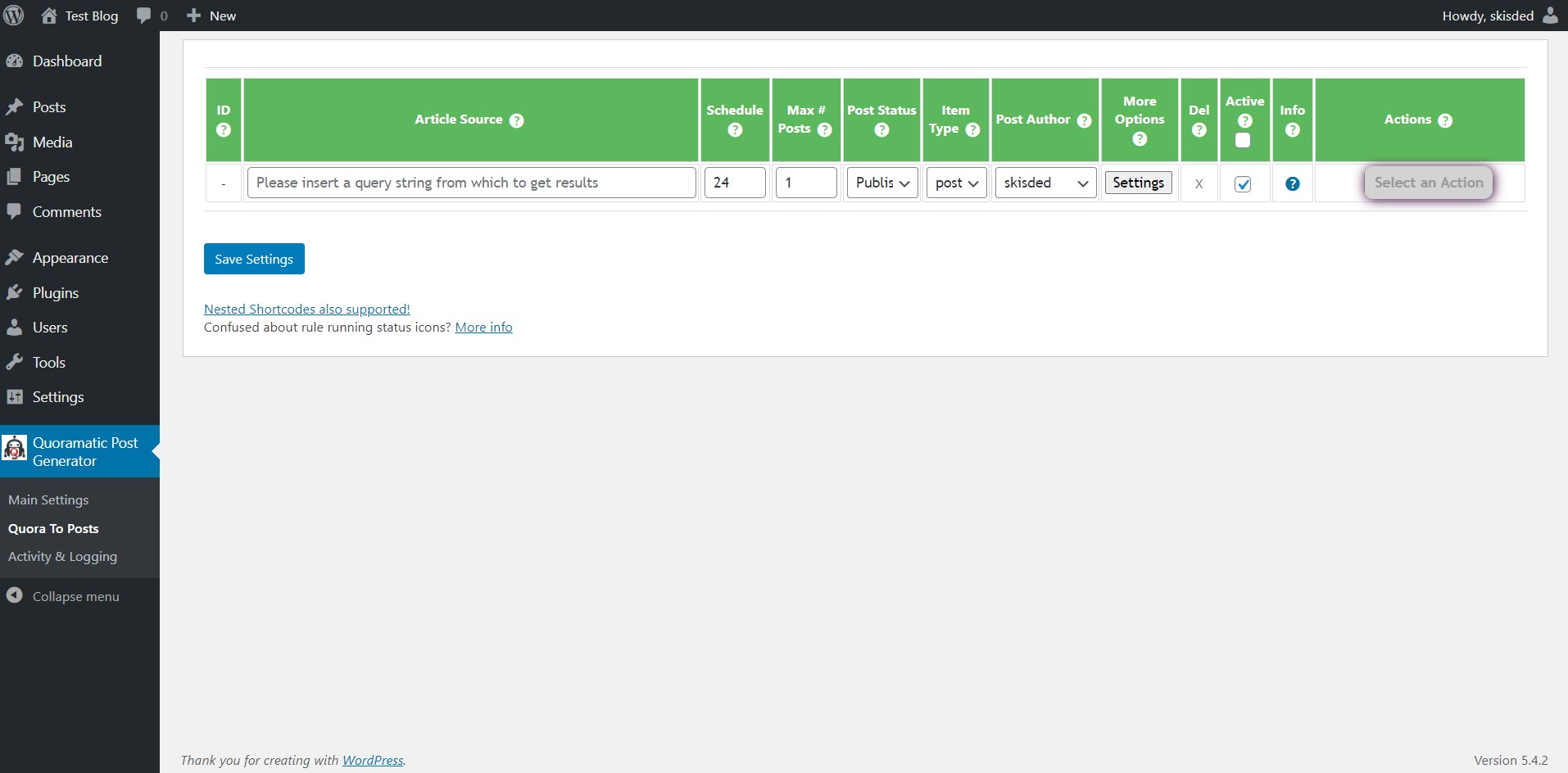Click the help icon under Info header
Image resolution: width=1568 pixels, height=773 pixels.
pyautogui.click(x=1293, y=130)
